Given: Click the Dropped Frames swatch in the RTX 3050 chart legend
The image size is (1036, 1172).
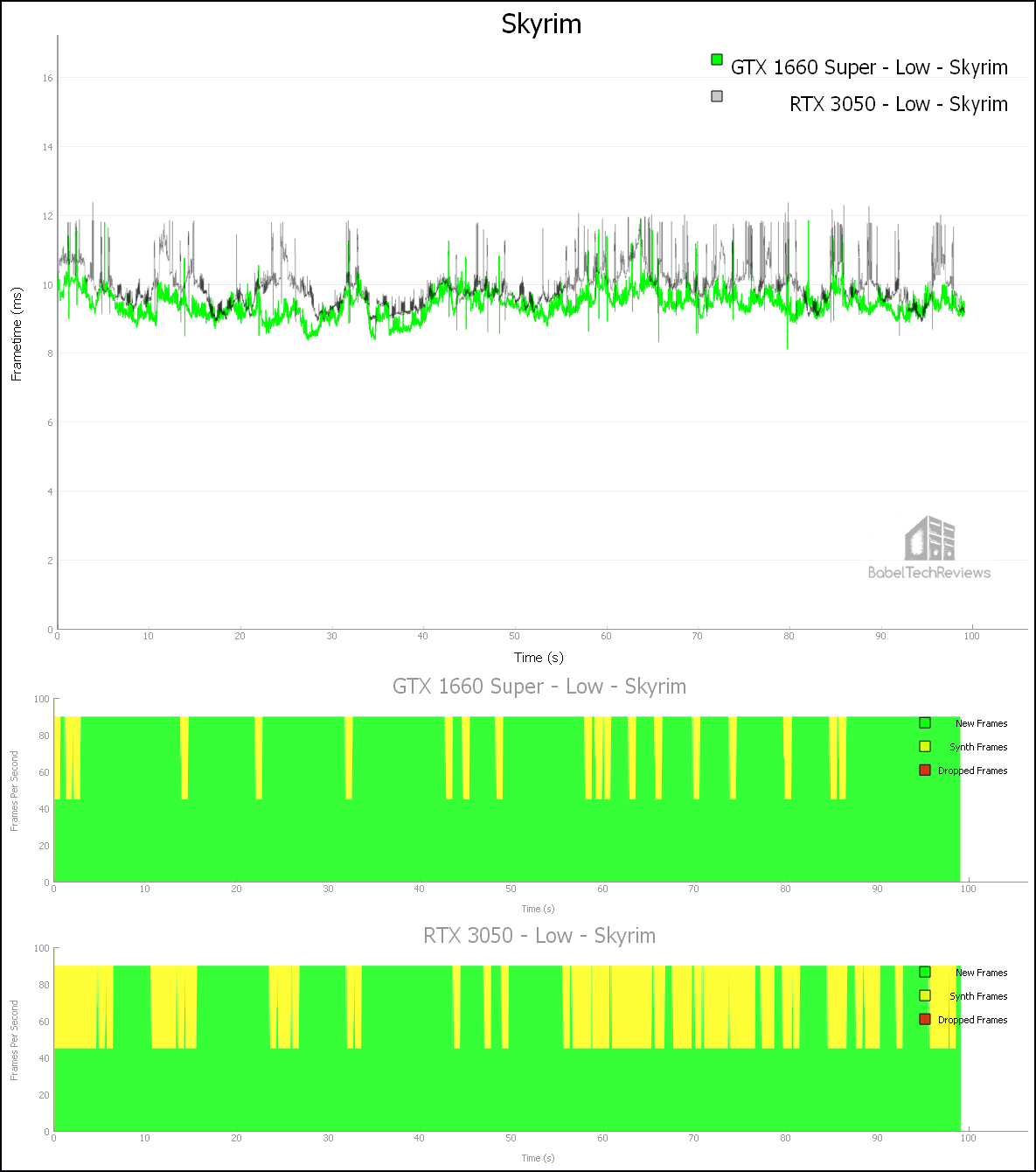Looking at the screenshot, I should tap(925, 1019).
